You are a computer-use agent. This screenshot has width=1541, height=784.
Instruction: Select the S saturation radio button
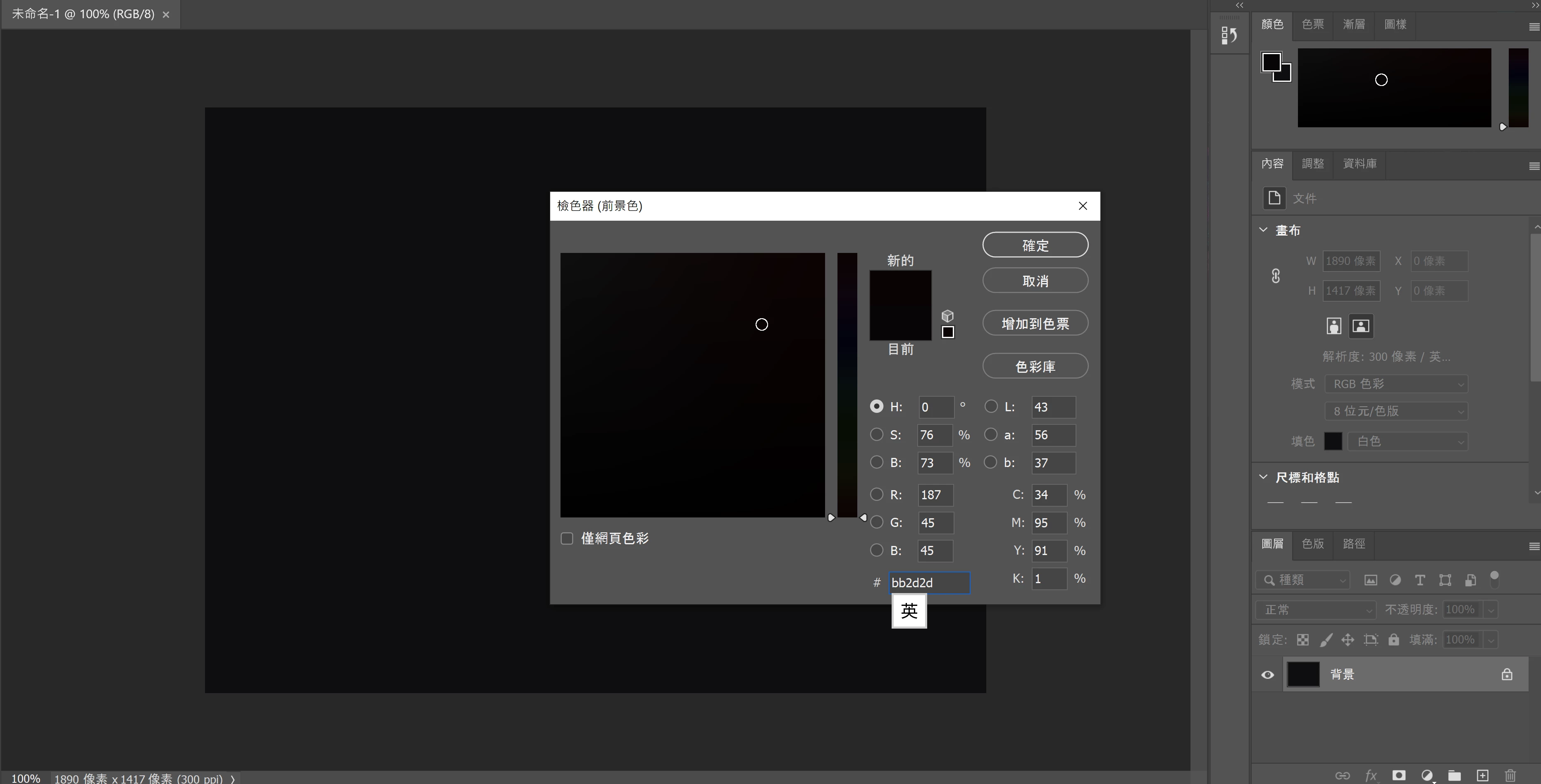coord(876,435)
